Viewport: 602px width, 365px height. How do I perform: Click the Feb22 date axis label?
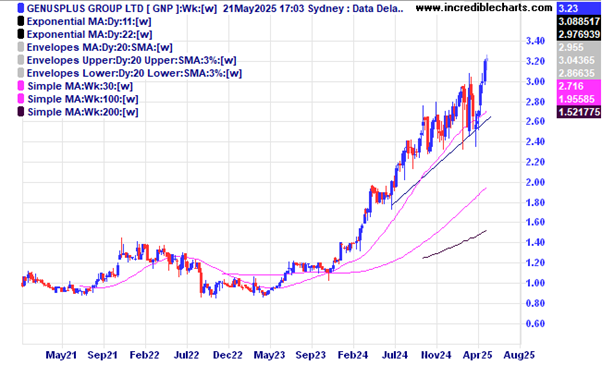tap(144, 355)
